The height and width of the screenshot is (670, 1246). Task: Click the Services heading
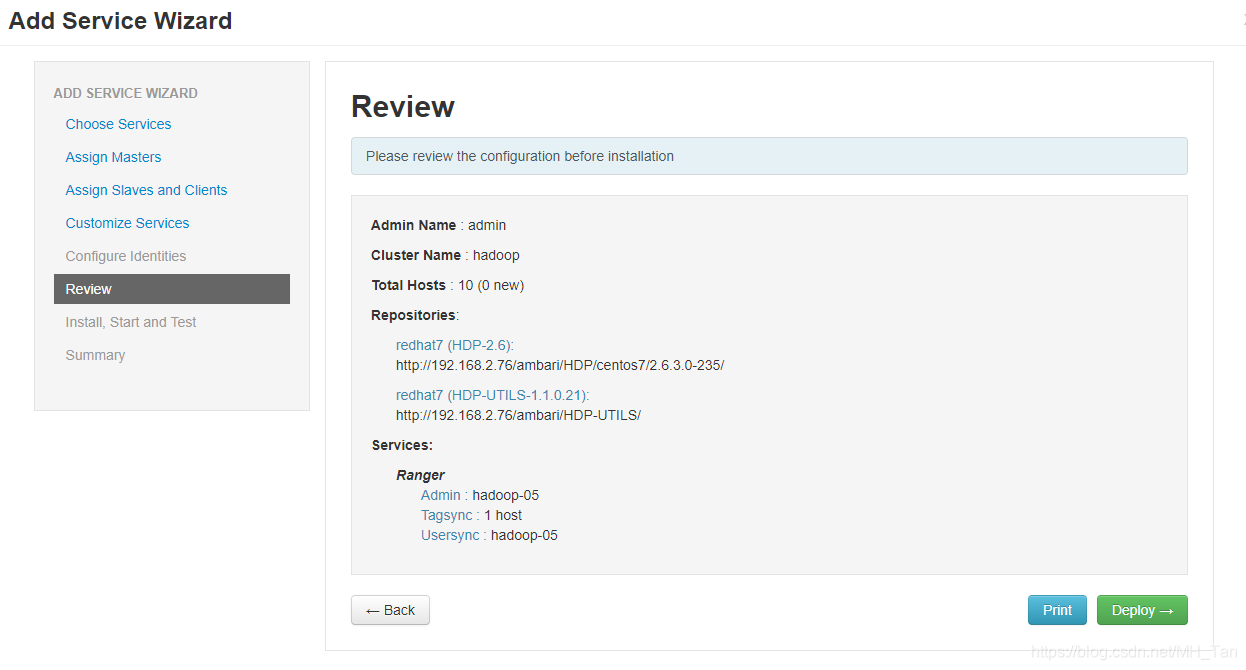(x=402, y=445)
